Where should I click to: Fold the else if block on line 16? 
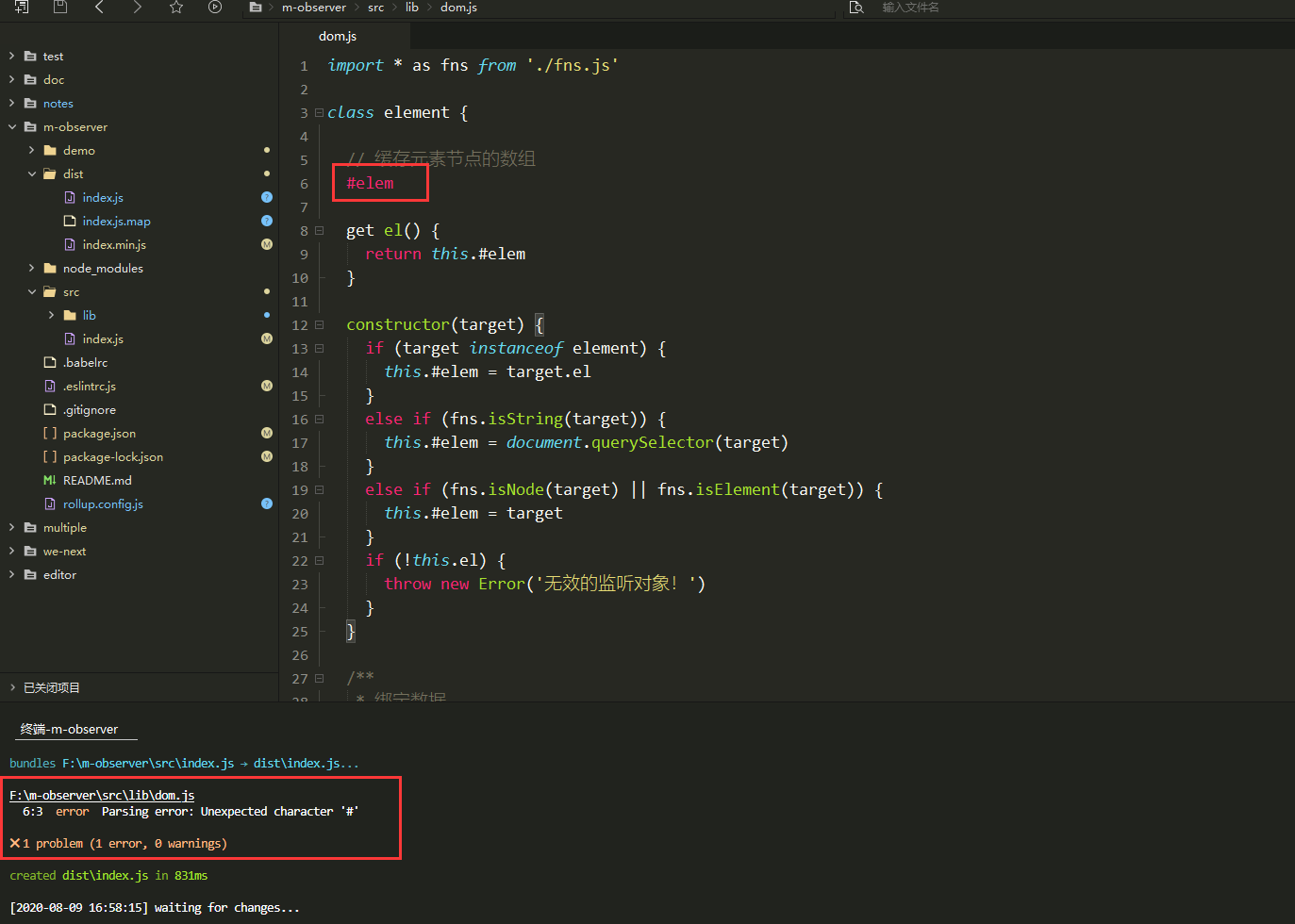point(319,419)
